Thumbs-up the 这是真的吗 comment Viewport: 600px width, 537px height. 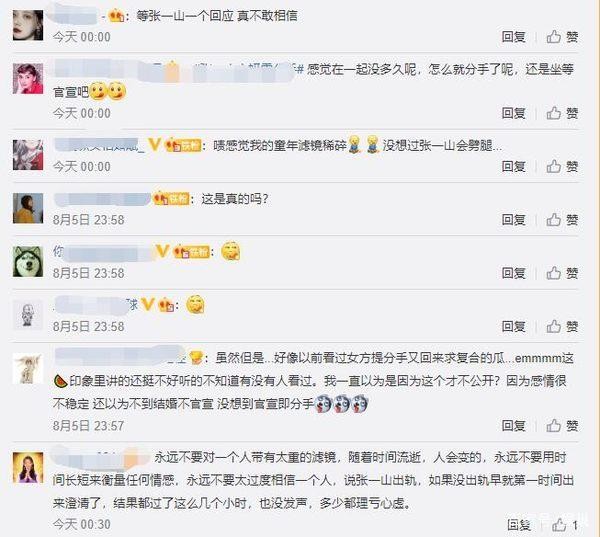[x=562, y=220]
